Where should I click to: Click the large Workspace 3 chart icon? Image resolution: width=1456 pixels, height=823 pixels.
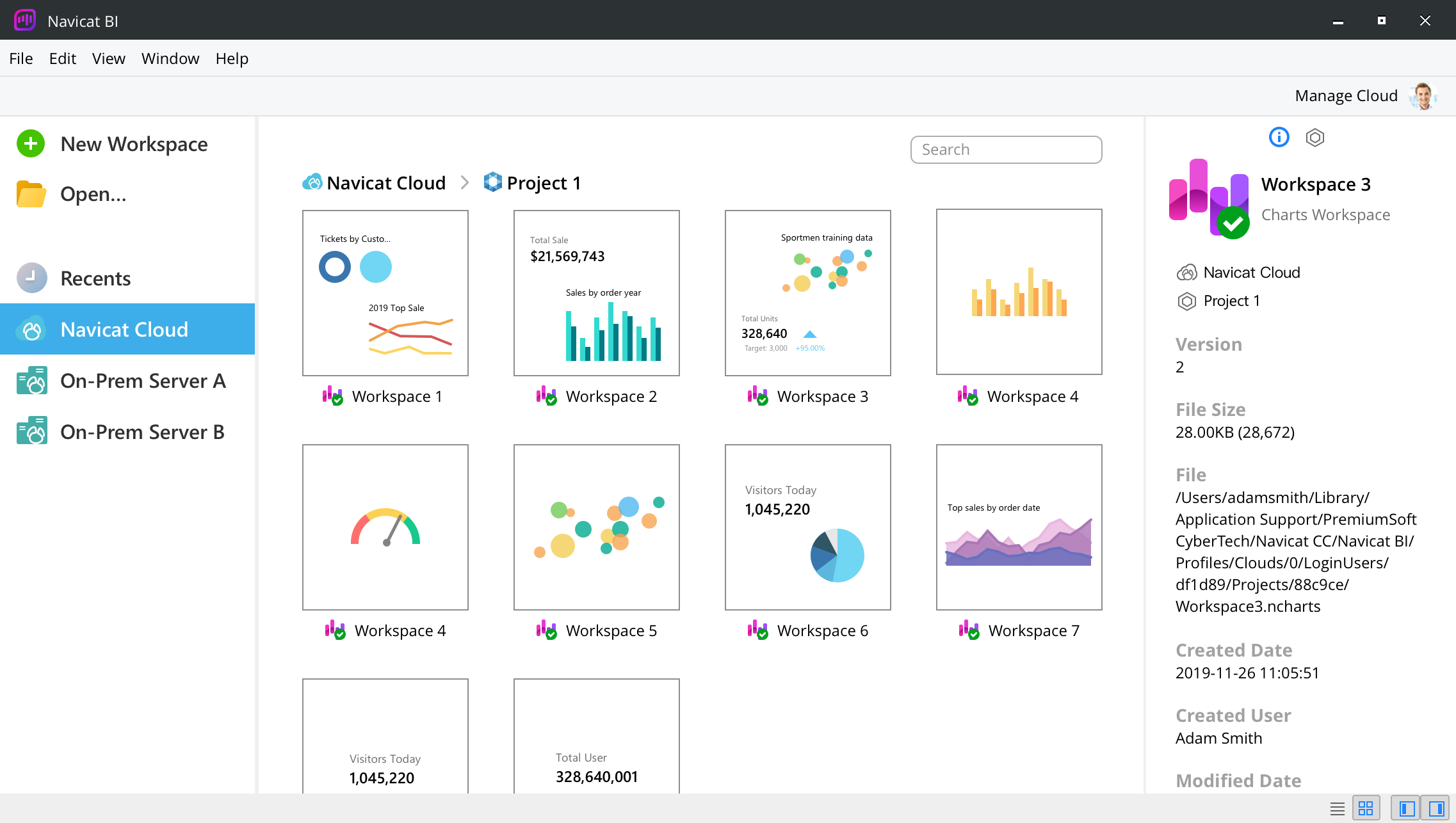click(x=1209, y=198)
